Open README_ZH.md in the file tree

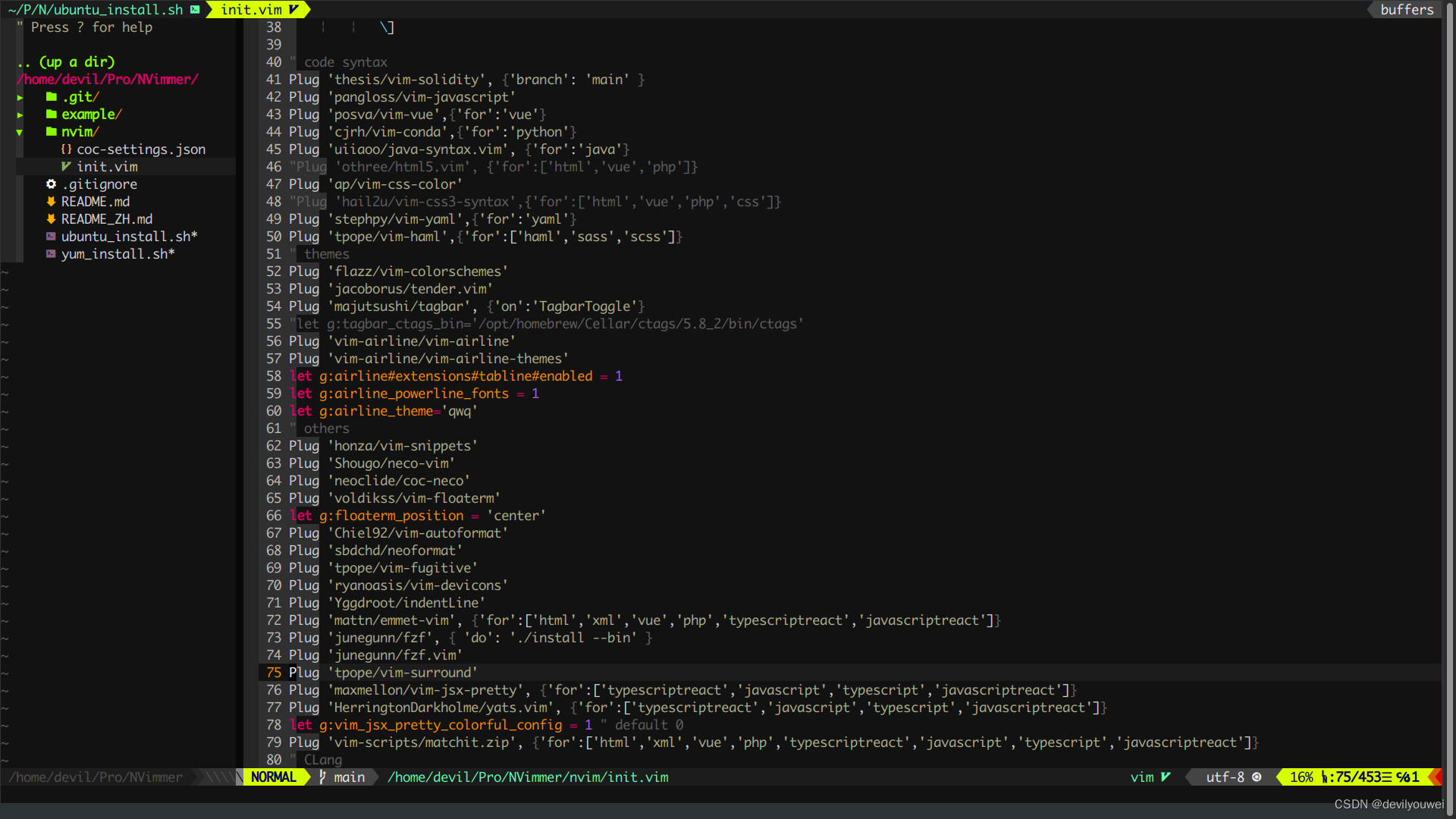[x=107, y=219]
